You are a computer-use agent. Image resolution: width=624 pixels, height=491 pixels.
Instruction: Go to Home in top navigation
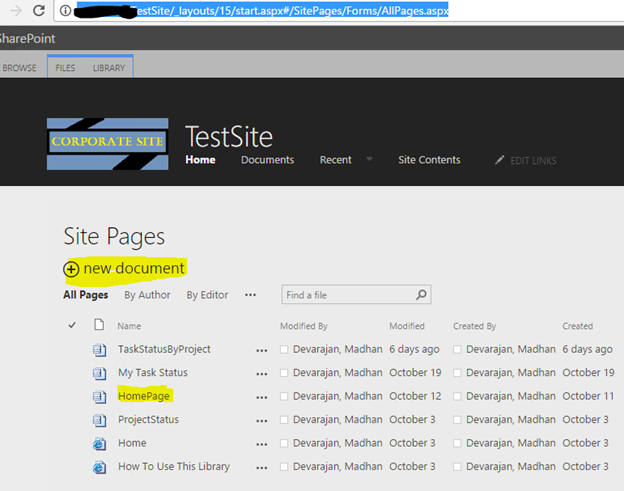point(200,160)
